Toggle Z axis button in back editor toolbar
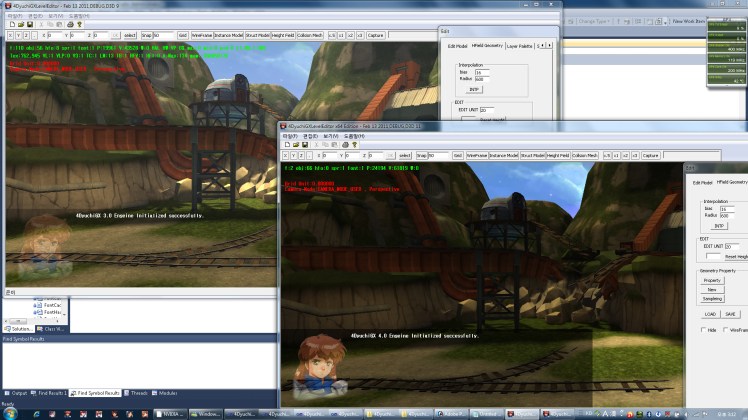Viewport: 748px width, 420px height. (x=26, y=35)
